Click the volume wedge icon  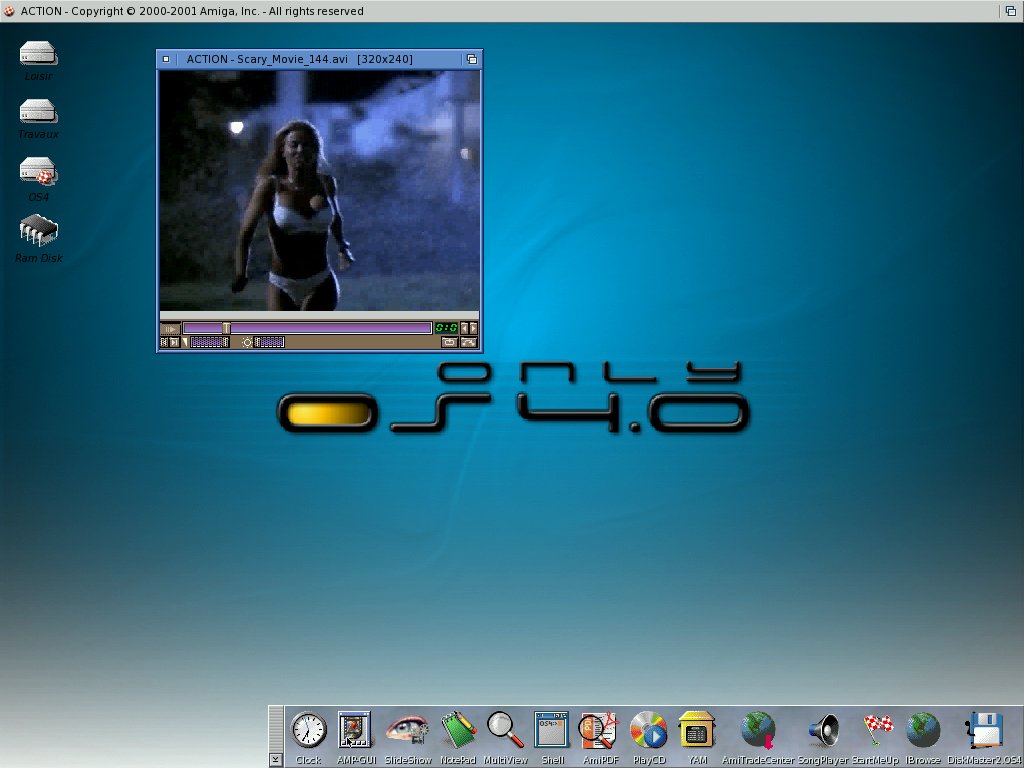(x=185, y=342)
